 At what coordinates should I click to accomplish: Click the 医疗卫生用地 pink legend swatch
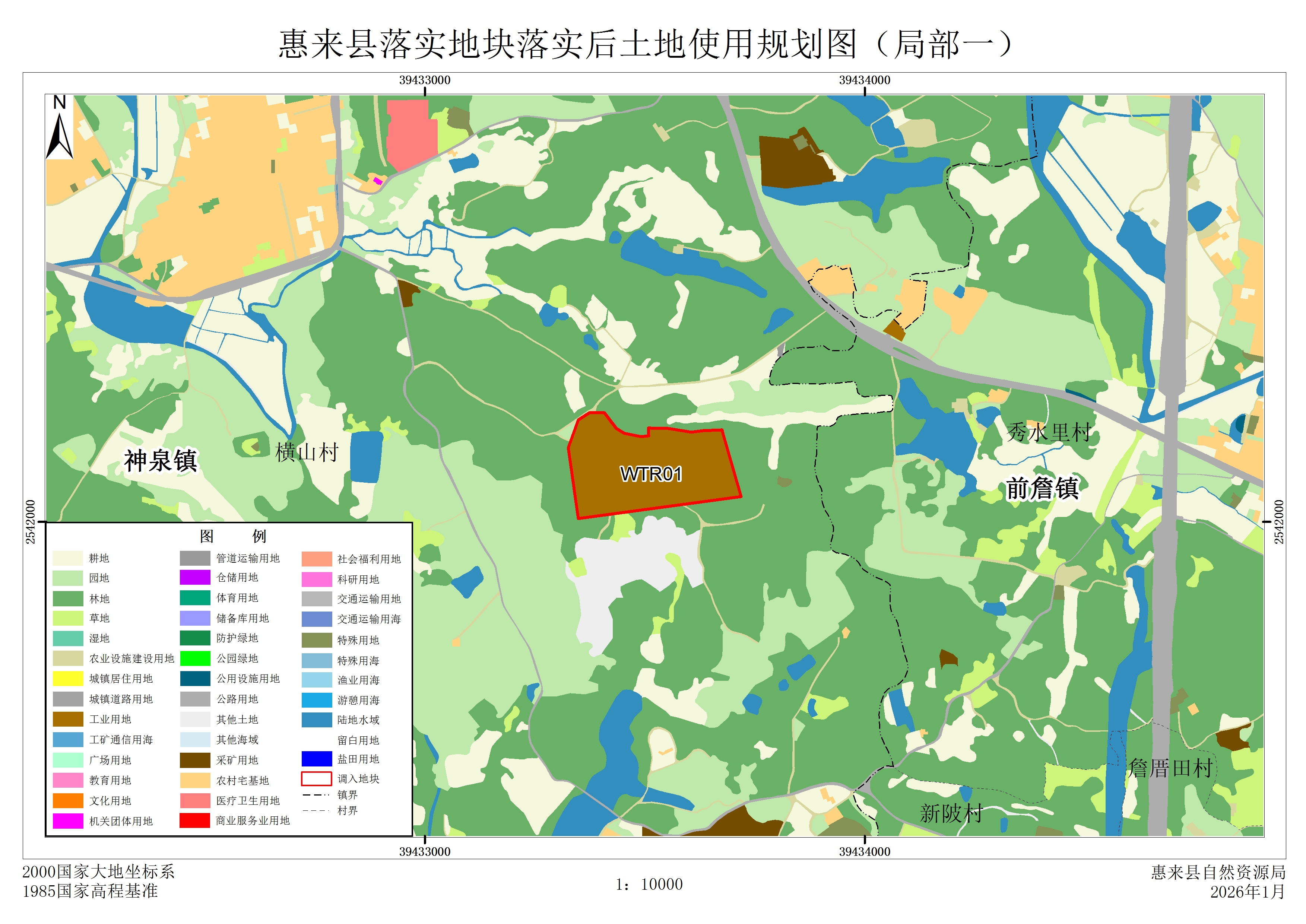194,800
